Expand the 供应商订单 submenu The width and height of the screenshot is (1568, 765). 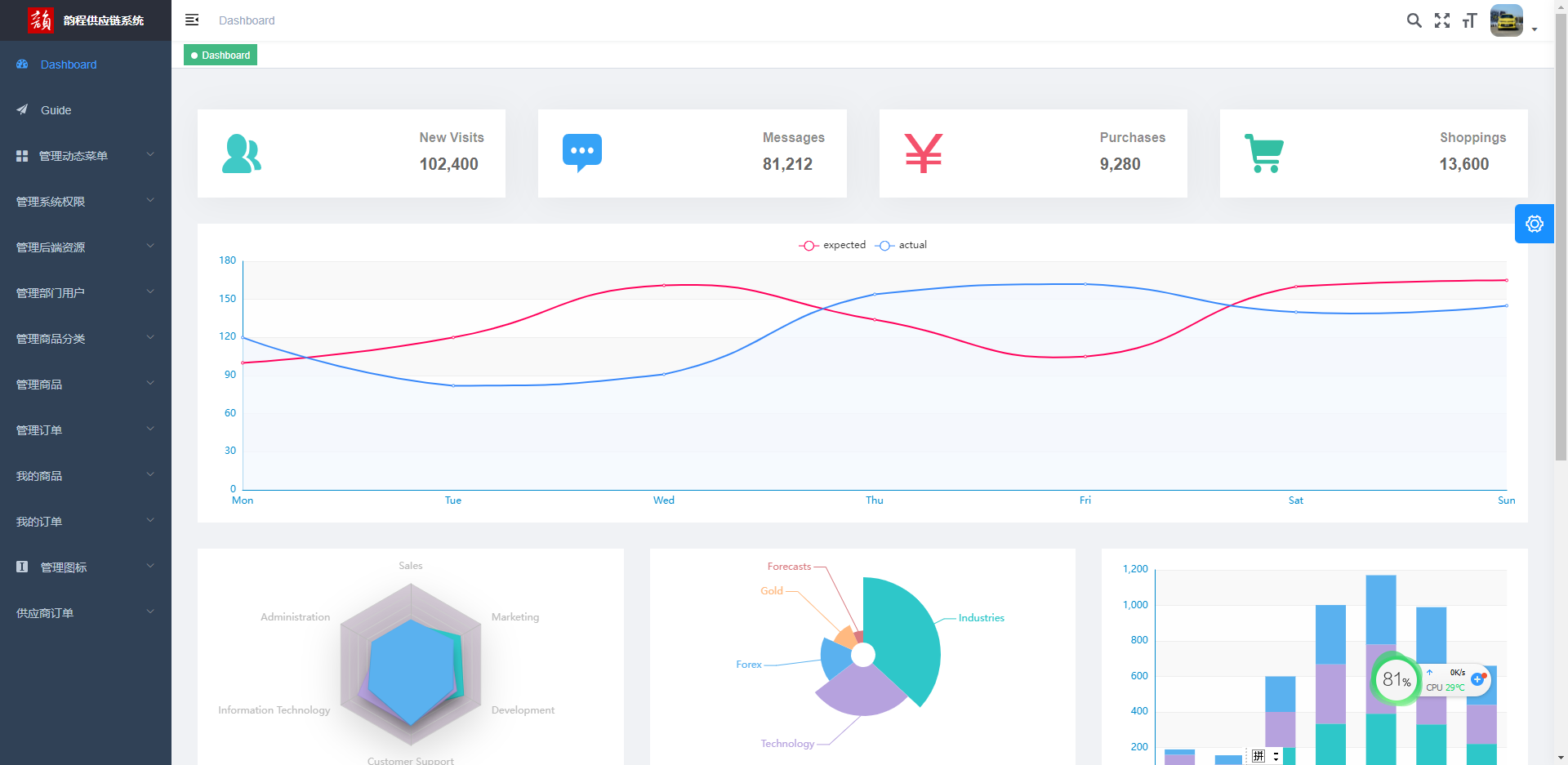86,612
